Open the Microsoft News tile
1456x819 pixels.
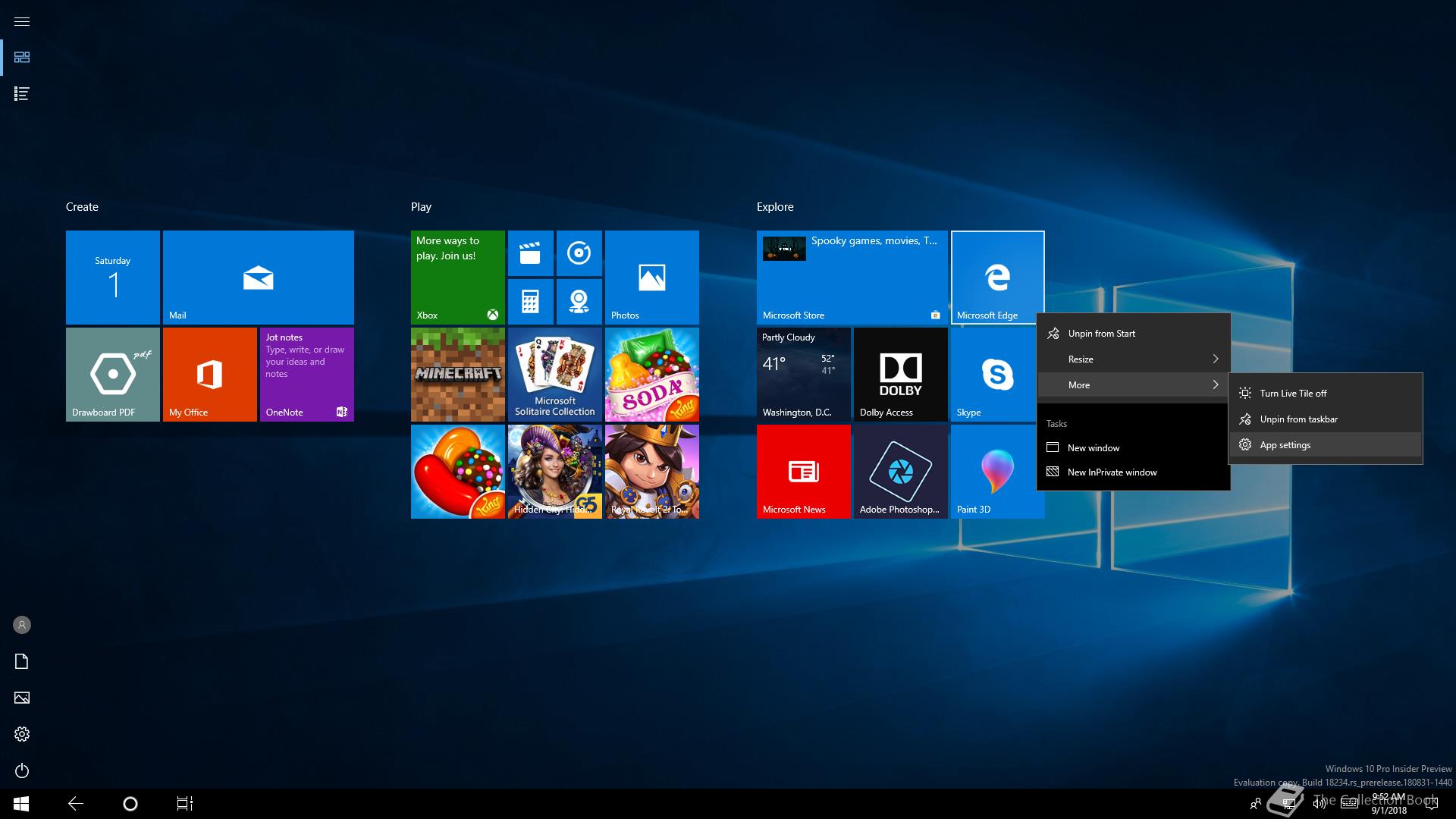804,472
